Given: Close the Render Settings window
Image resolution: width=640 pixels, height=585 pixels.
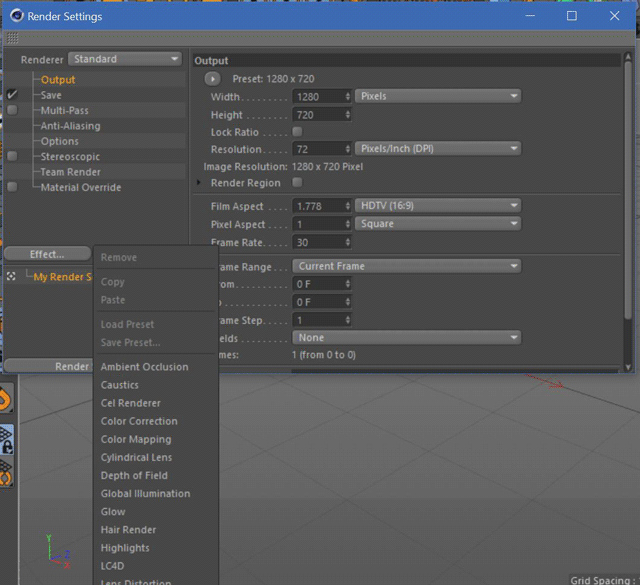Looking at the screenshot, I should click(x=615, y=16).
